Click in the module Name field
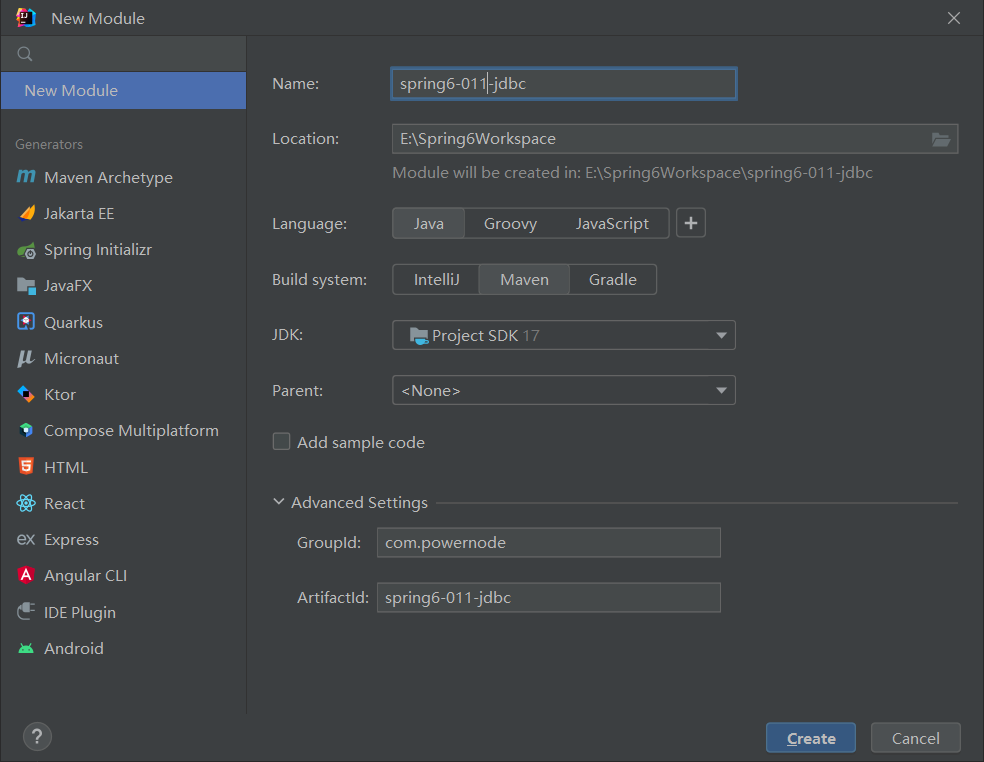984x762 pixels. pyautogui.click(x=564, y=83)
